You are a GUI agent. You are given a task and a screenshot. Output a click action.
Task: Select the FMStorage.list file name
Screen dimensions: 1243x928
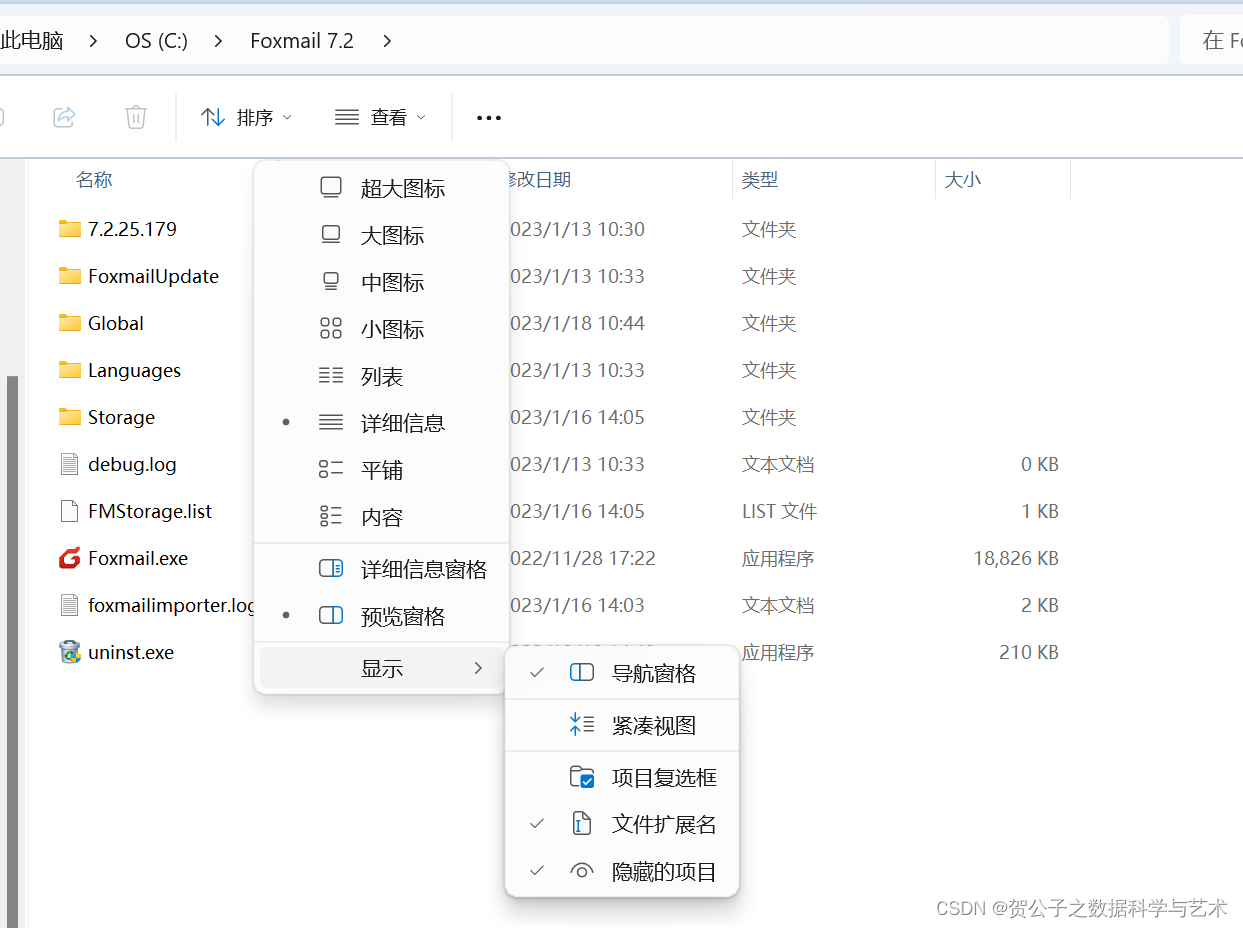(x=150, y=511)
